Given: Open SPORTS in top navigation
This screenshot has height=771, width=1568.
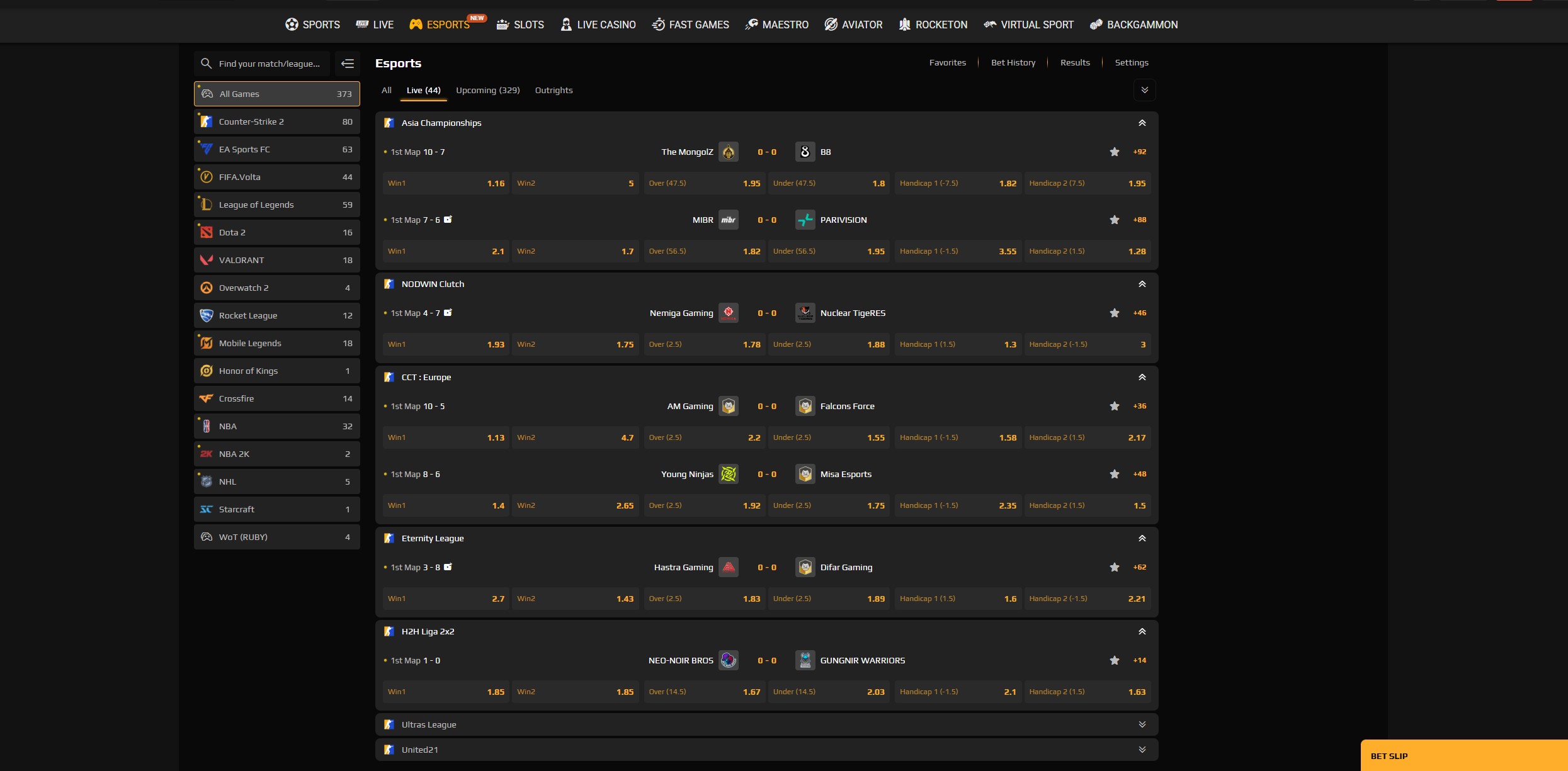Looking at the screenshot, I should click(x=312, y=25).
